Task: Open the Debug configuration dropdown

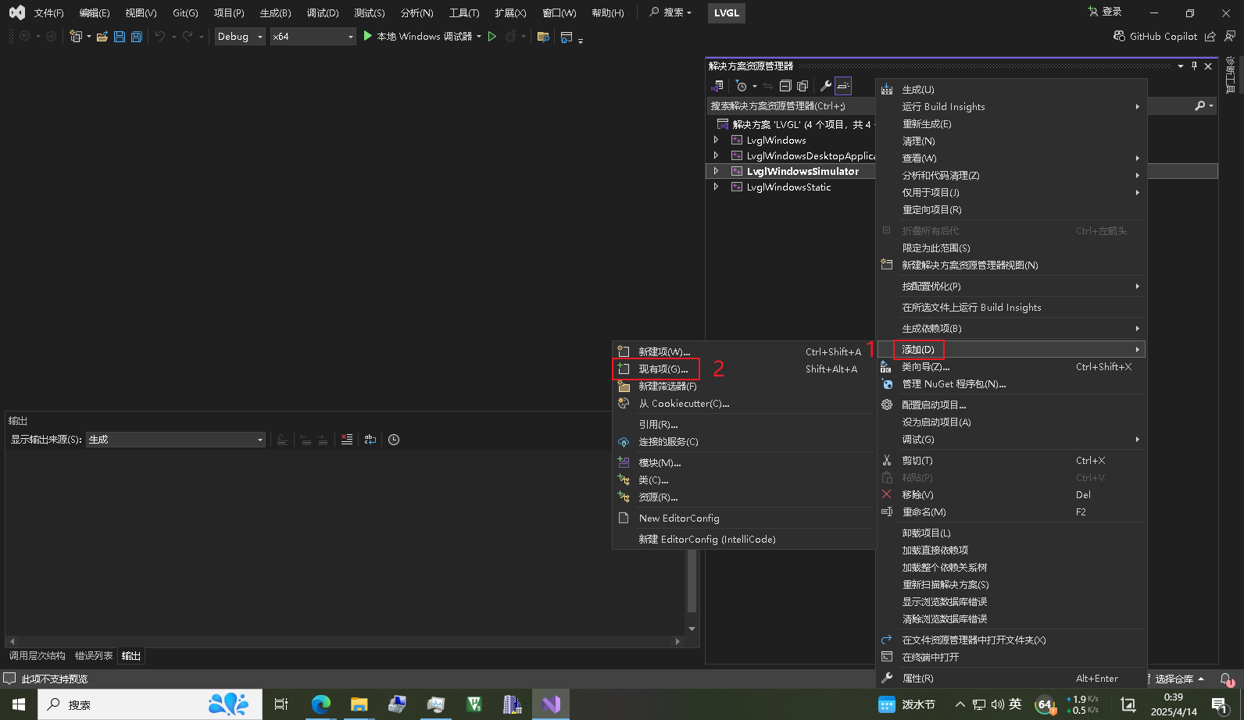Action: 240,37
